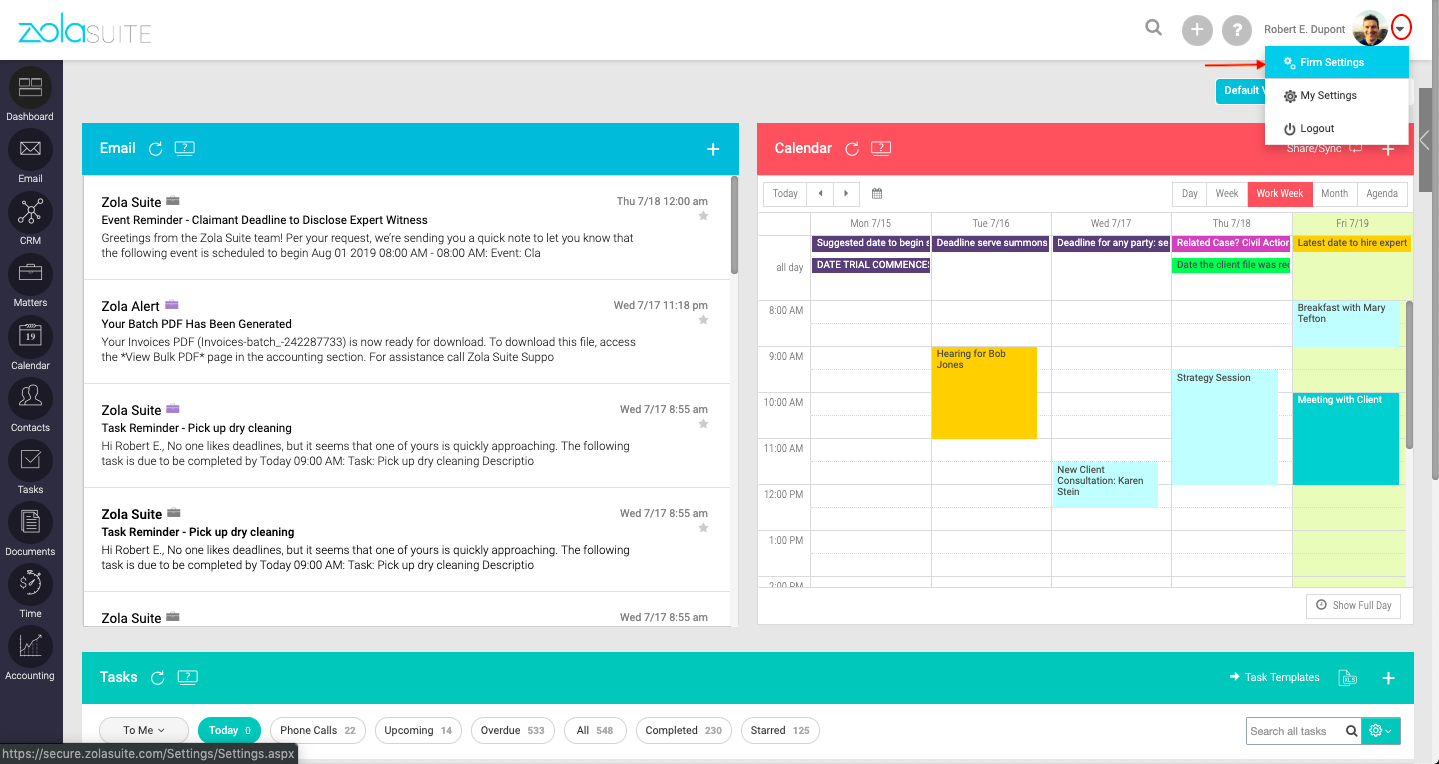Click the Today calendar button
Screen dimensions: 1439x764
tap(785, 193)
